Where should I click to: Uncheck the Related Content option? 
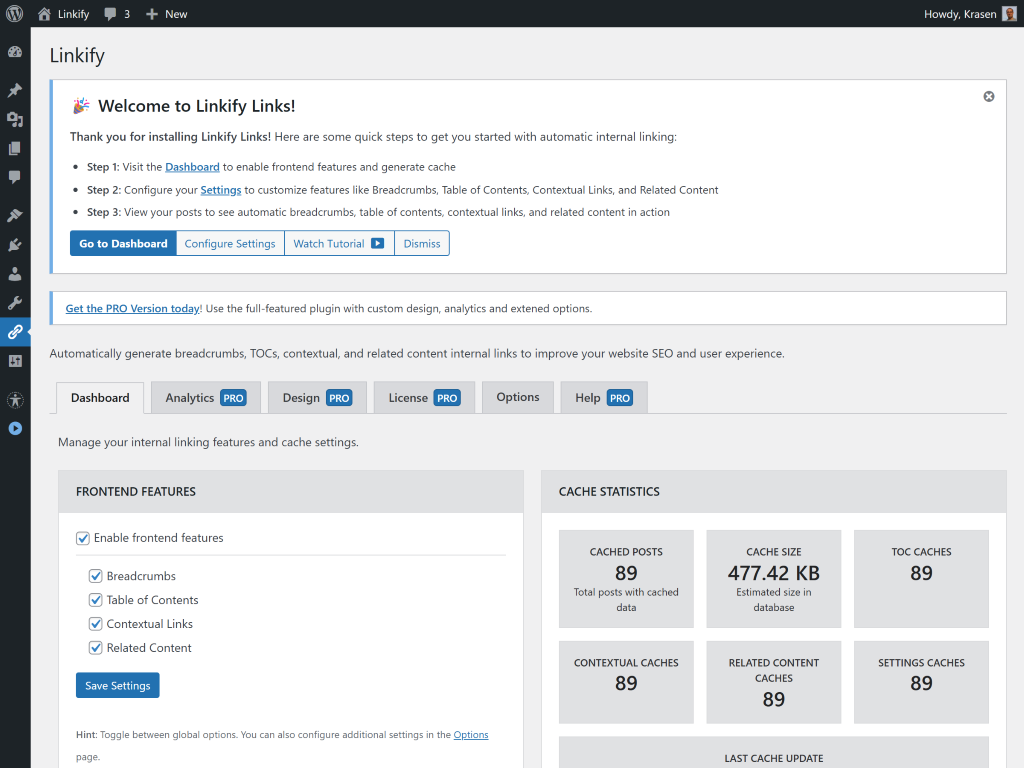click(95, 648)
